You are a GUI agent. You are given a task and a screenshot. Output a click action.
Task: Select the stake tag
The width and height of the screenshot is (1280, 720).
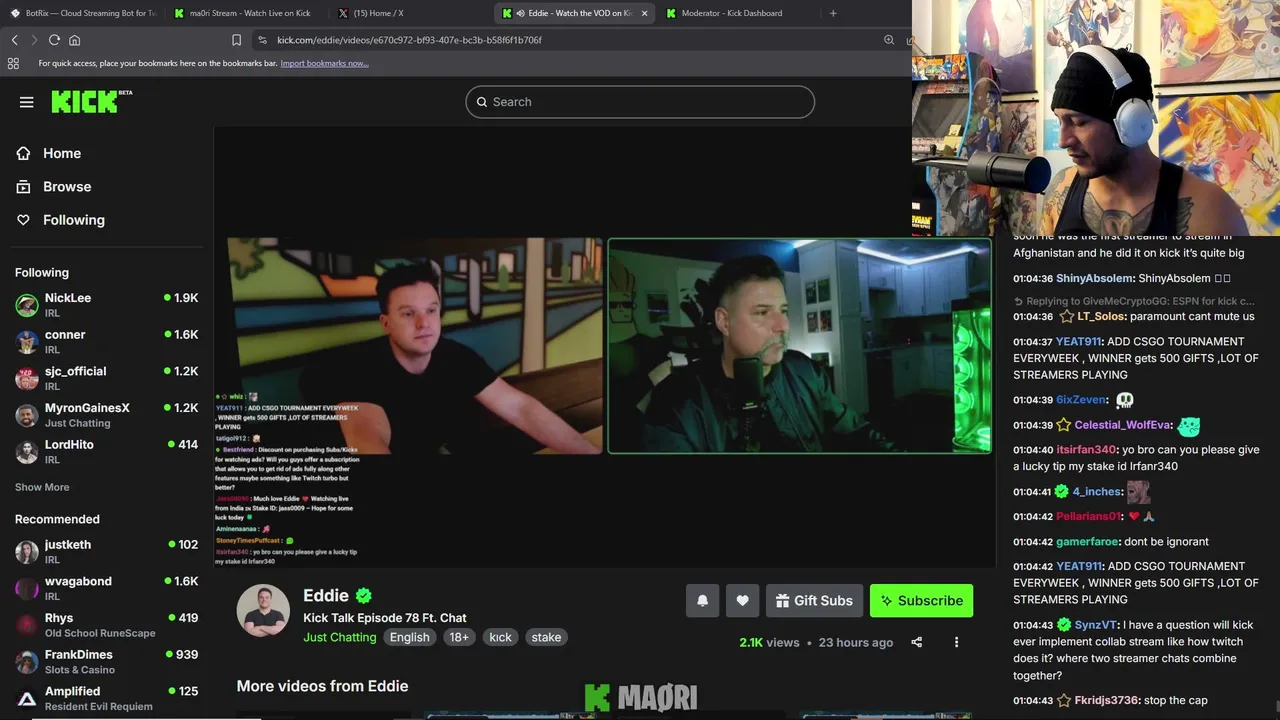(x=546, y=637)
